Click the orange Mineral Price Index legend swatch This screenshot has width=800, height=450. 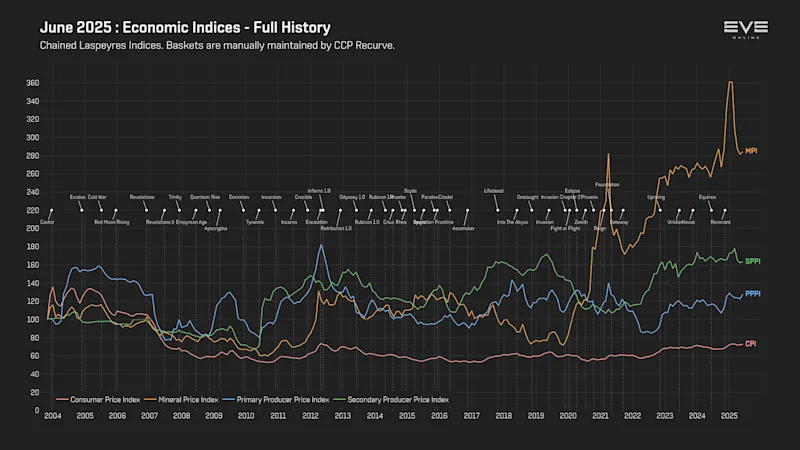[151, 399]
